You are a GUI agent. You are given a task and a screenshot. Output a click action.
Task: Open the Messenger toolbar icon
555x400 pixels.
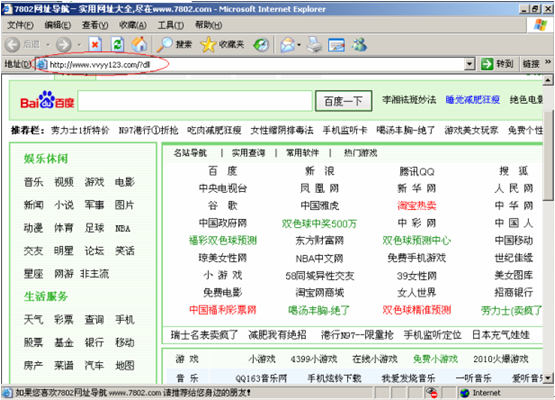pos(359,45)
